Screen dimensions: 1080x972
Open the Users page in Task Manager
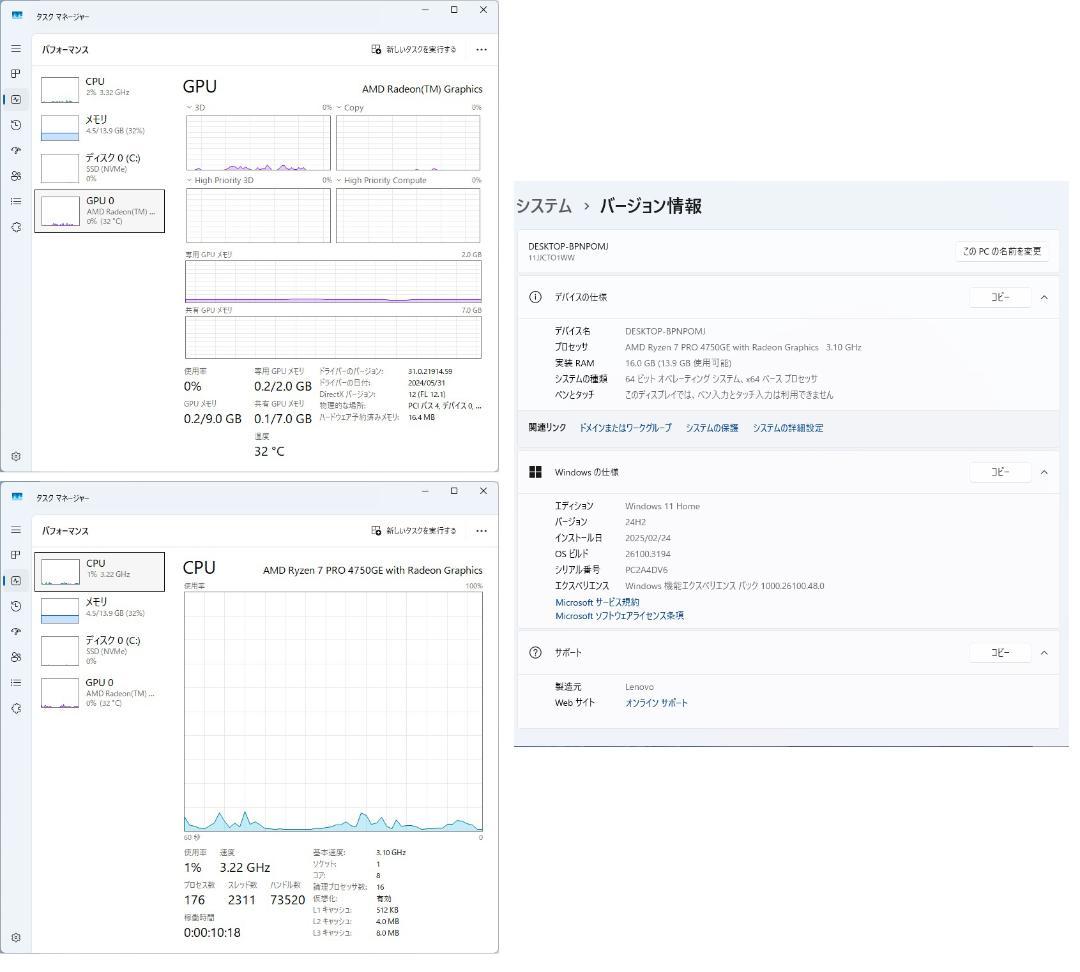[16, 177]
